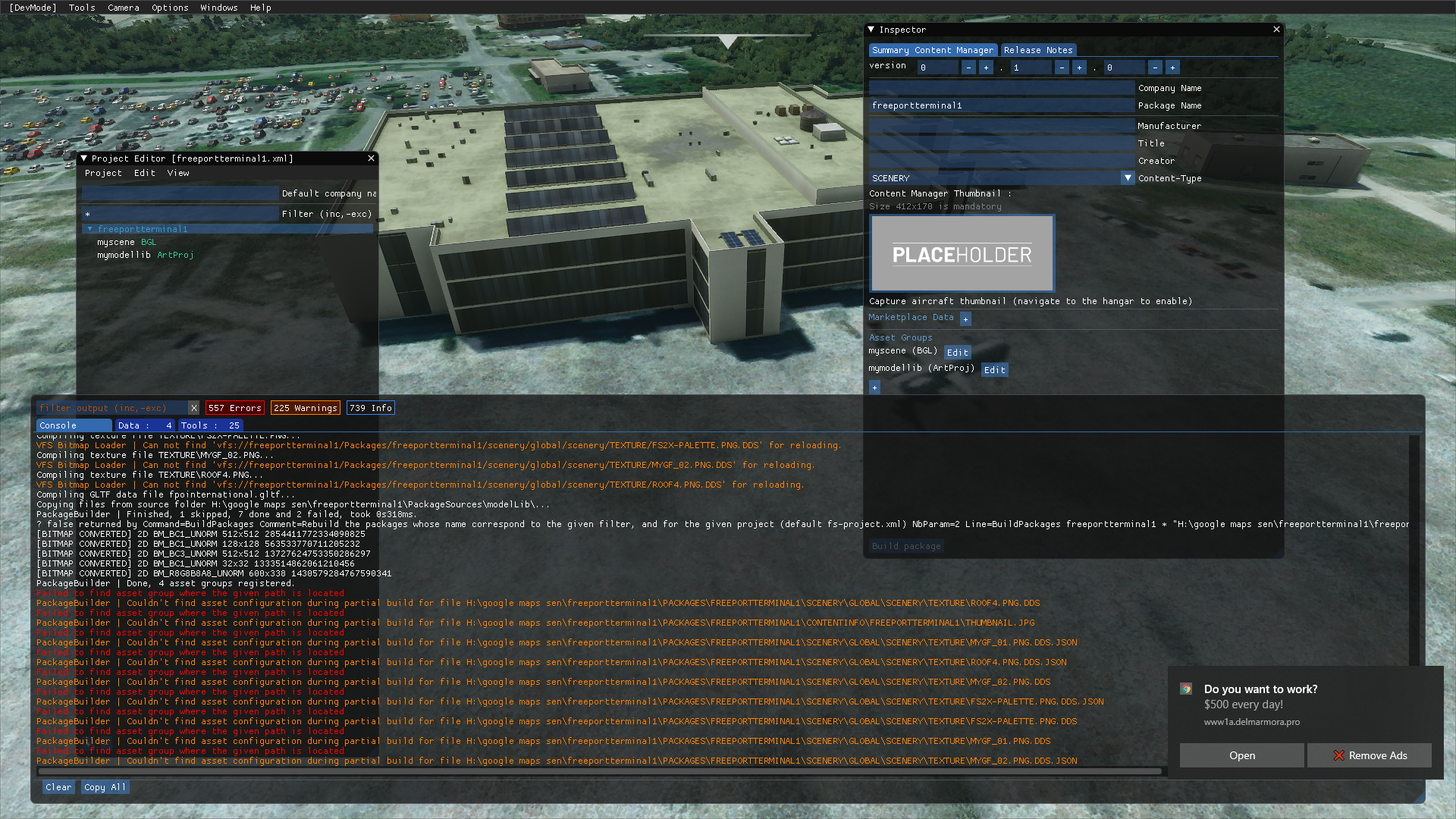Clear the console filter with X icon
Image resolution: width=1456 pixels, height=819 pixels.
pyautogui.click(x=193, y=408)
